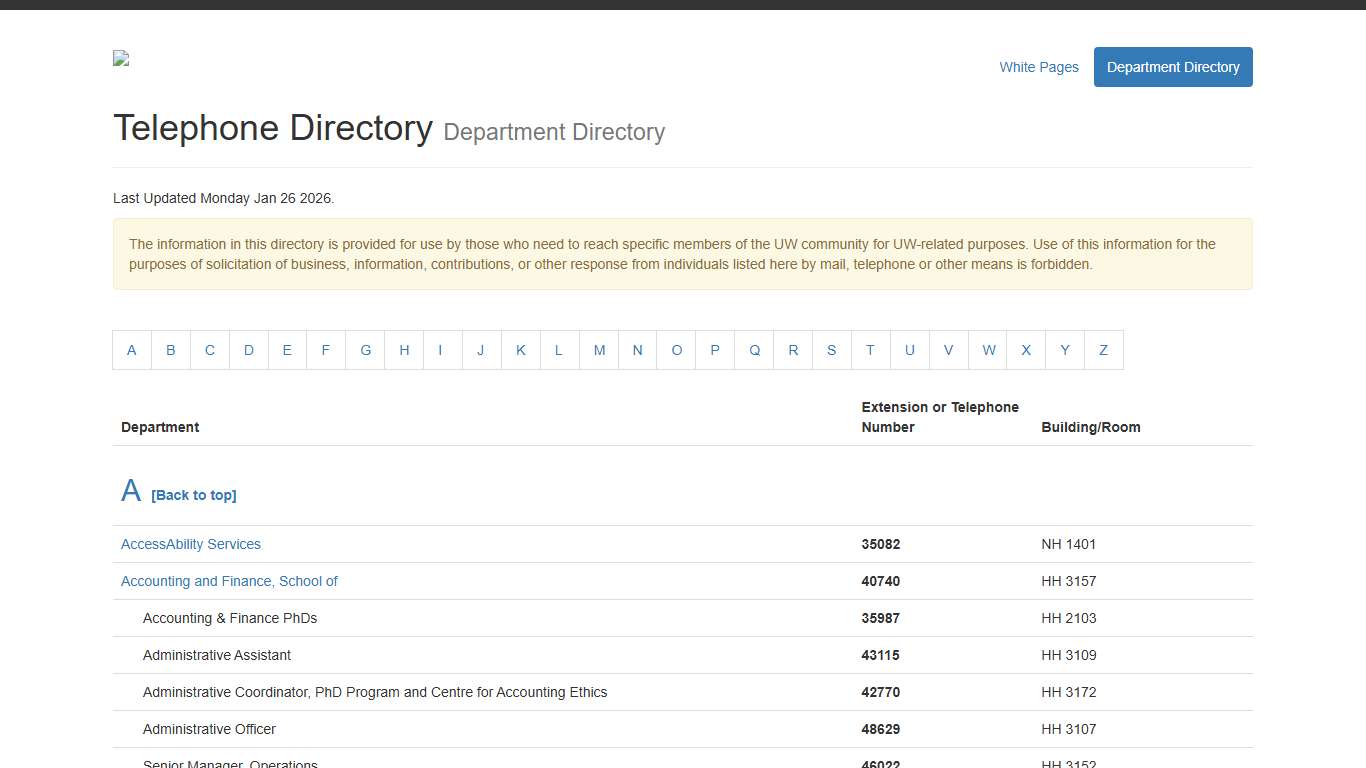Screen dimensions: 1366x768
Task: Click the Telephone Directory page title
Action: [273, 128]
